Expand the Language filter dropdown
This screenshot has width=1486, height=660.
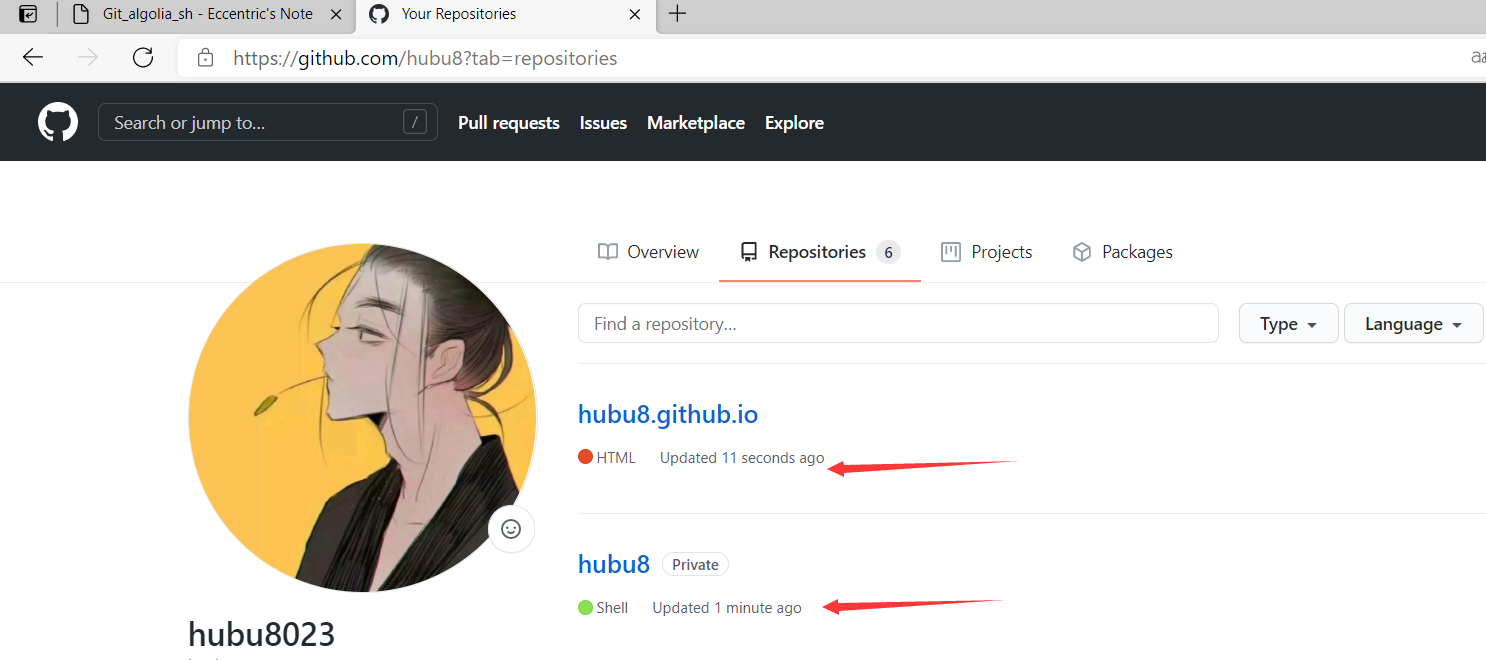(x=1413, y=324)
